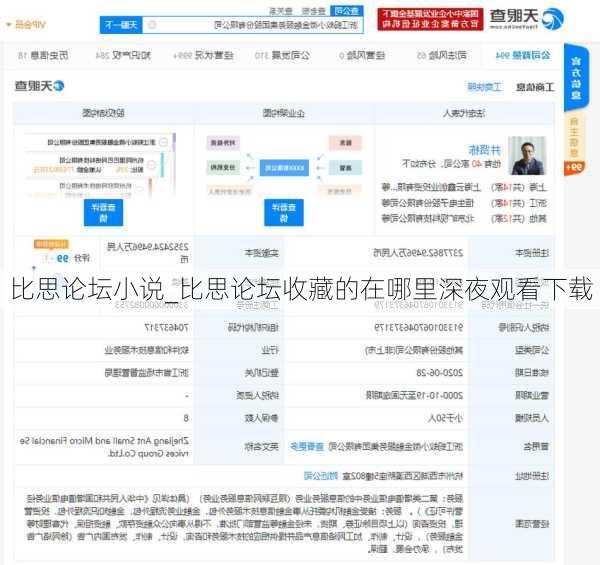
Task: Open the 附近公司 link beside the address
Action: [321, 476]
